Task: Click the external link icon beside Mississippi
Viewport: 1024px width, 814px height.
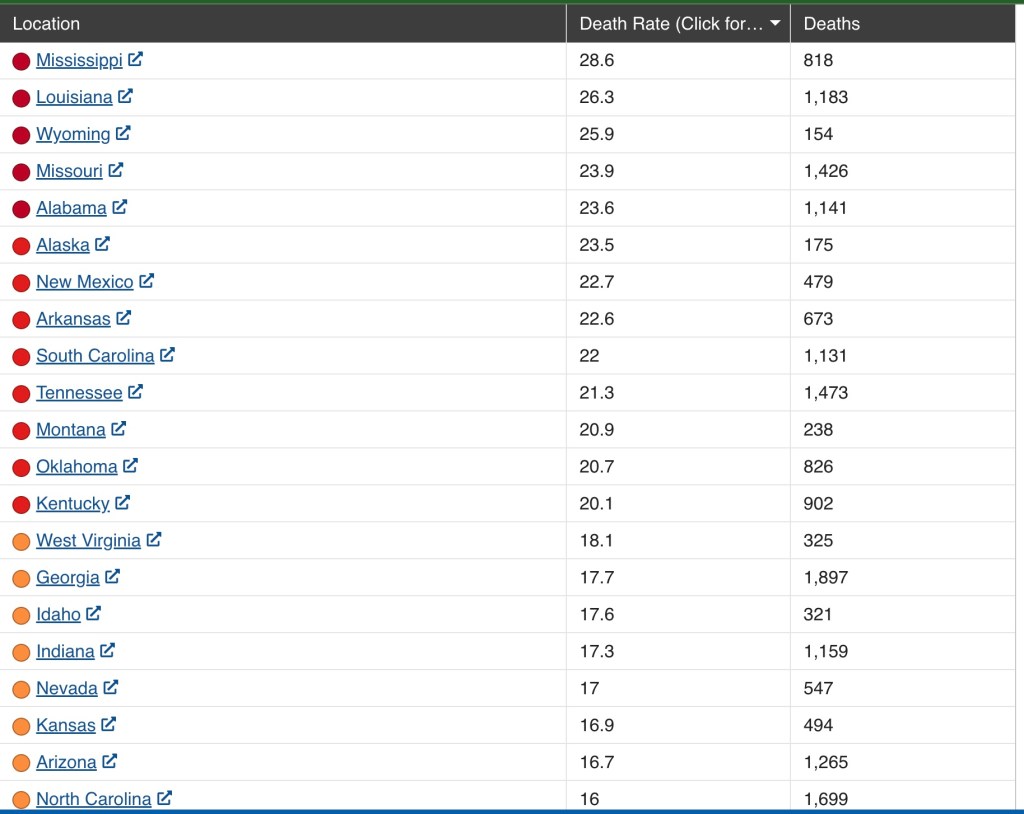Action: (135, 59)
